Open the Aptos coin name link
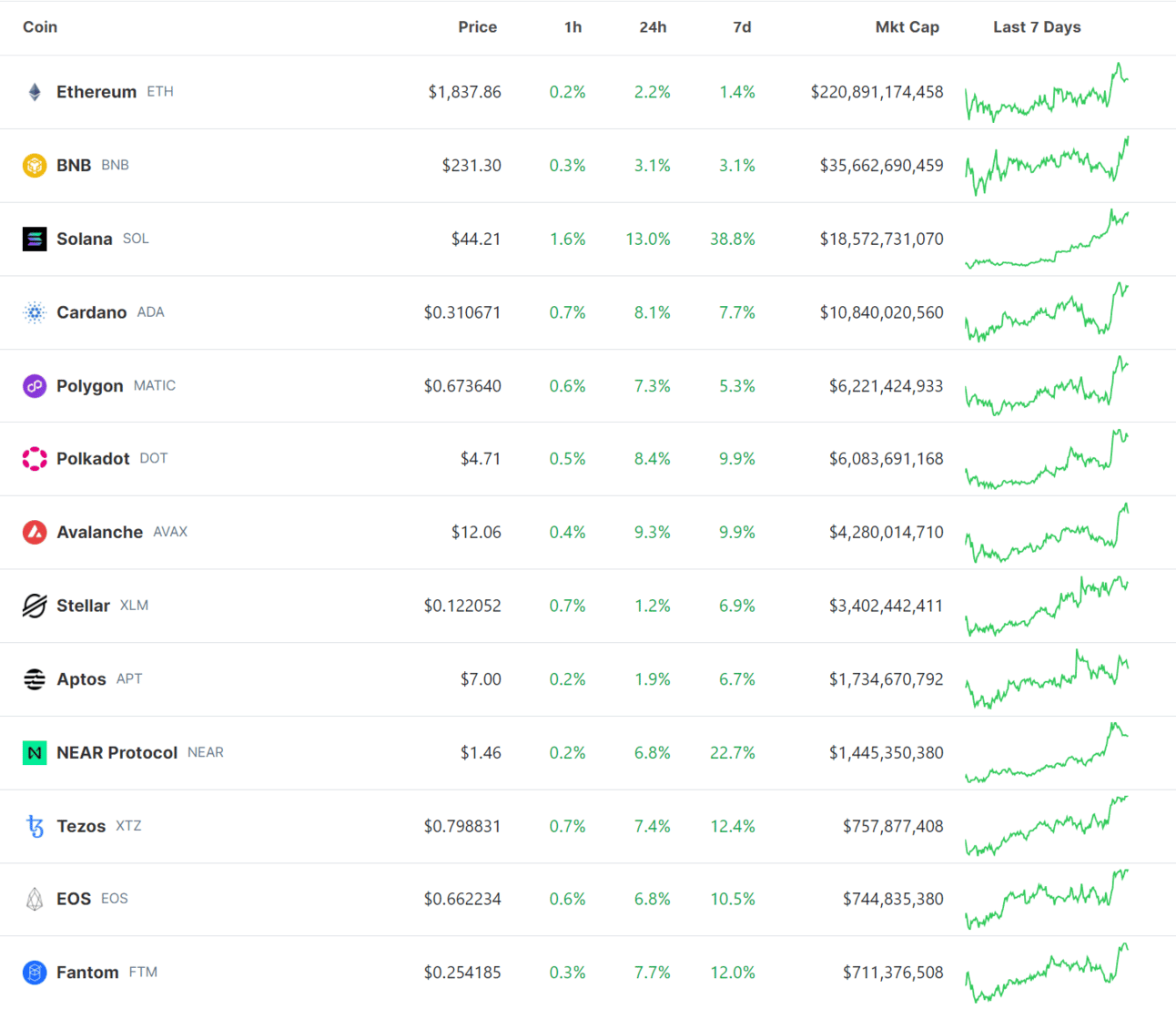Viewport: 1176px width, 1009px height. [x=82, y=679]
